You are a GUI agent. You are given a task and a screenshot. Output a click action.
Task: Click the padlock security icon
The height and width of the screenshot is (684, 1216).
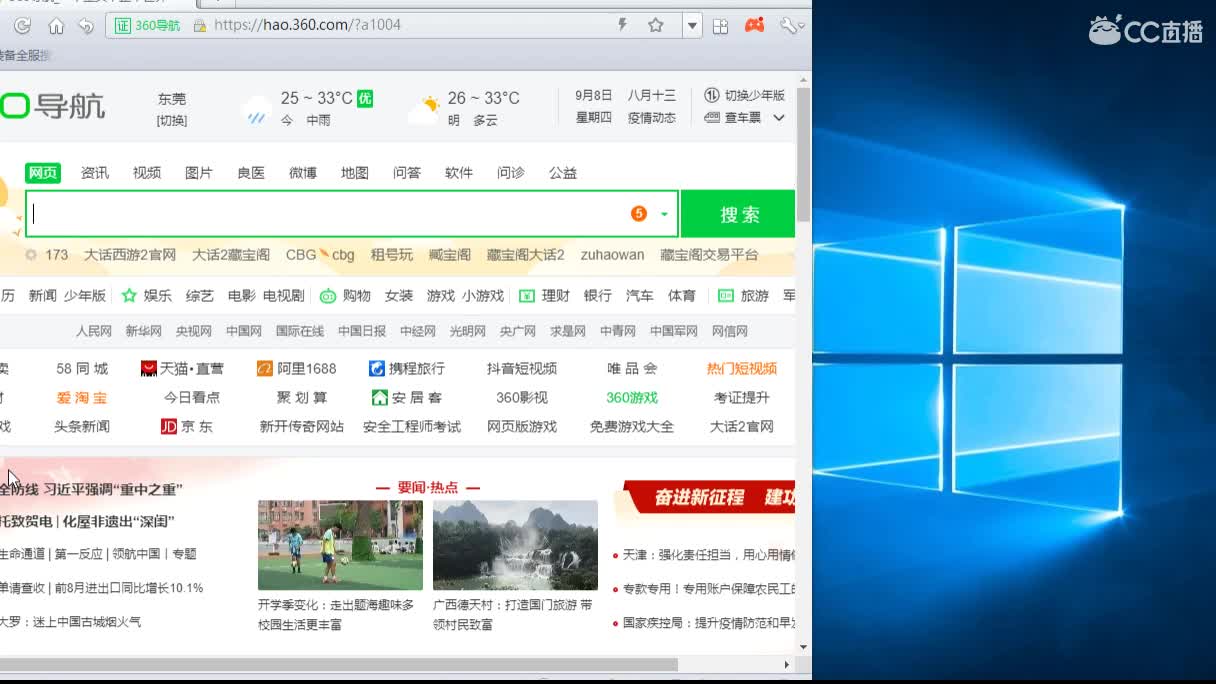199,25
